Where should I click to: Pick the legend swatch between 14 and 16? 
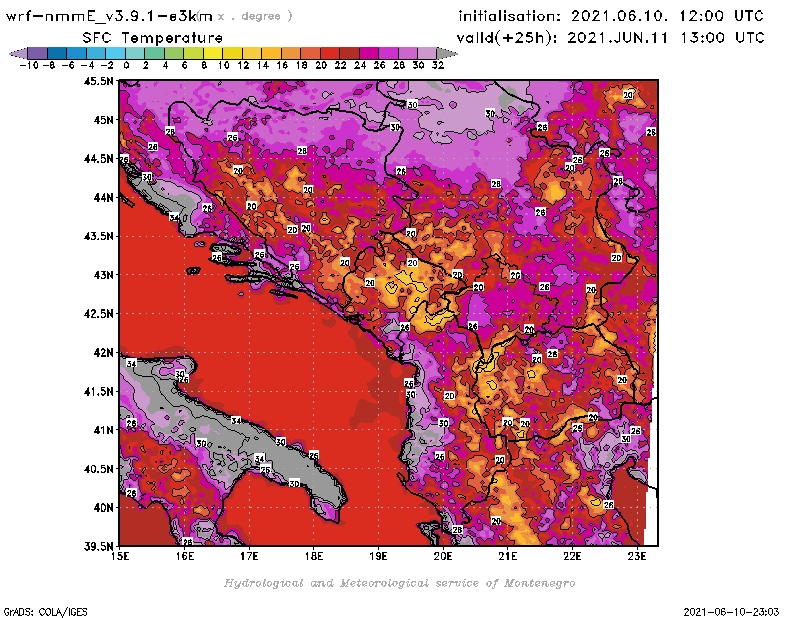(x=271, y=54)
